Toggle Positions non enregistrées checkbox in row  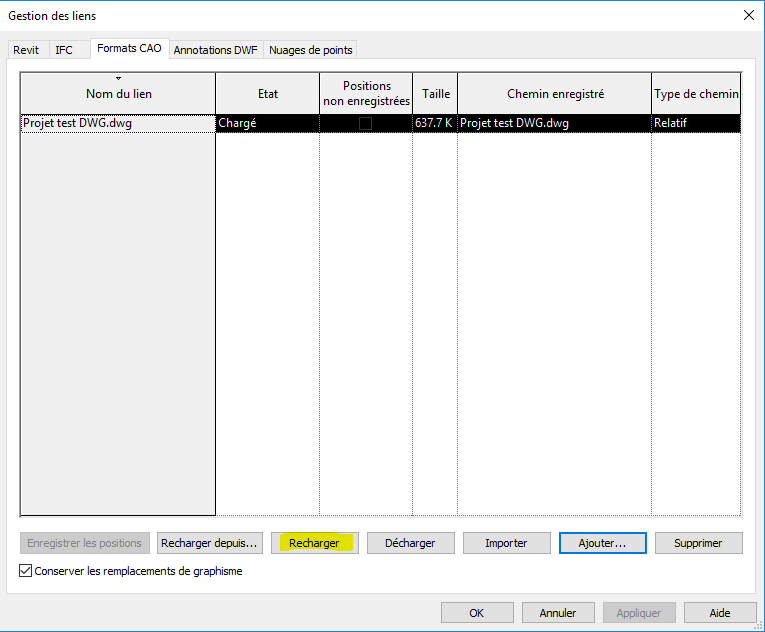coord(365,123)
